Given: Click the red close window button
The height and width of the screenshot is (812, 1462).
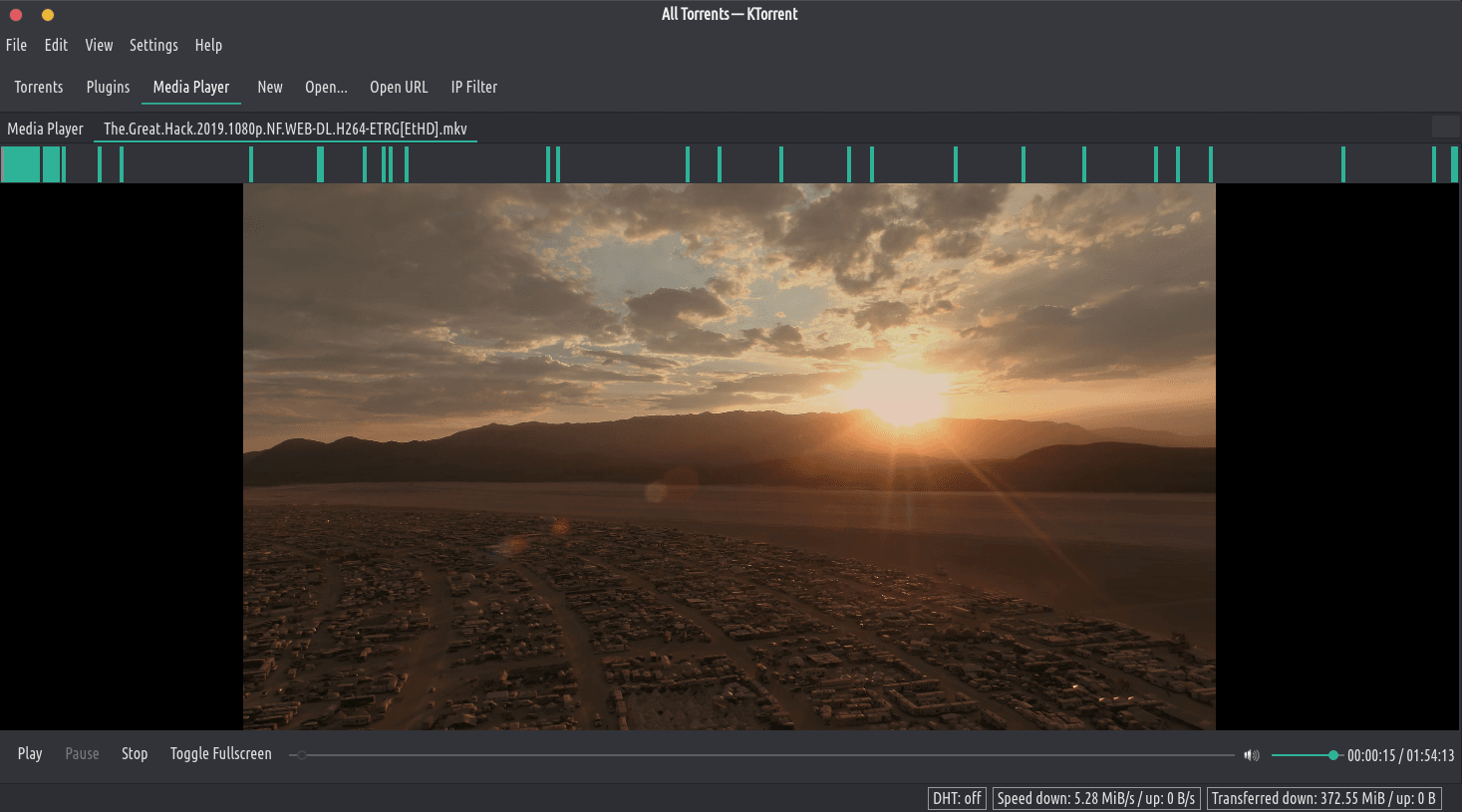Looking at the screenshot, I should pyautogui.click(x=16, y=15).
